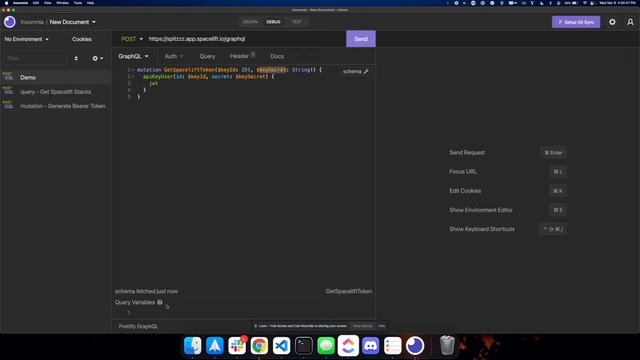This screenshot has width=640, height=360.
Task: Click the Query Variables help icon
Action: [x=160, y=302]
